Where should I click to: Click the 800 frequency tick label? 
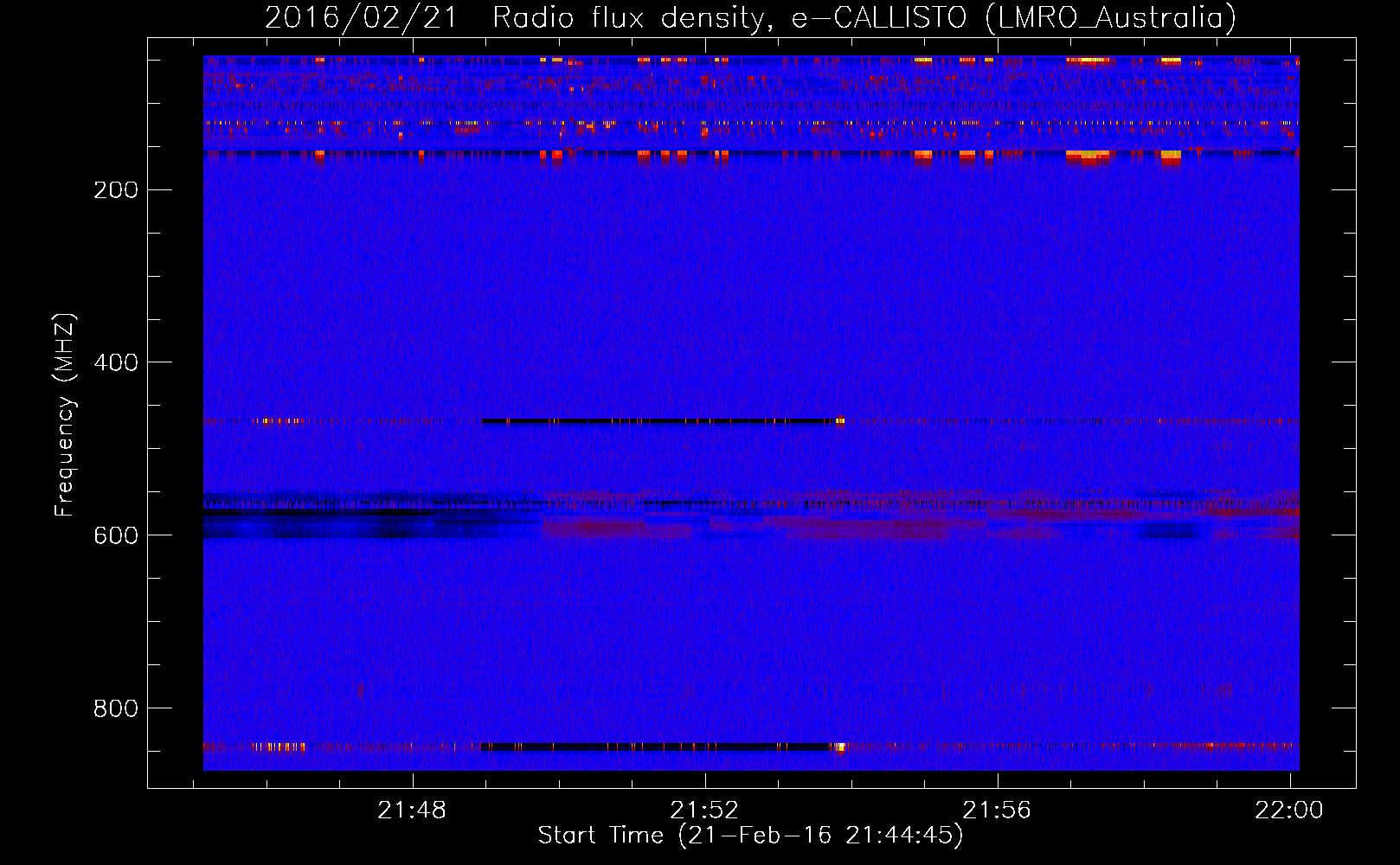116,708
